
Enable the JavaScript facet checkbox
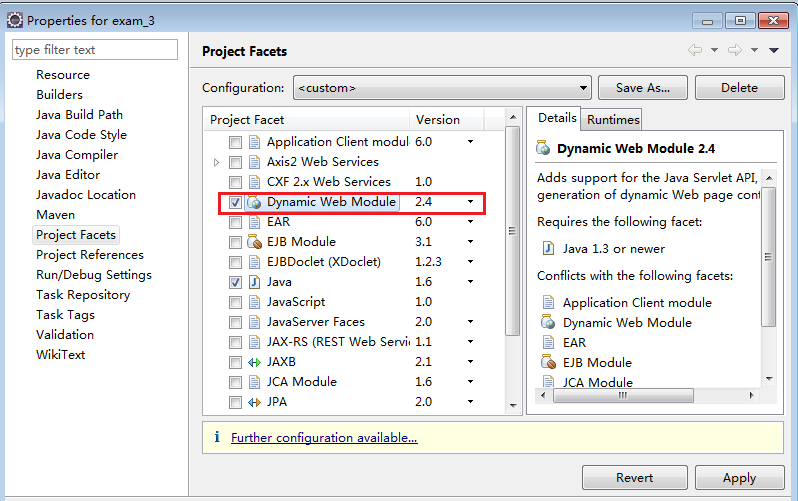point(235,302)
